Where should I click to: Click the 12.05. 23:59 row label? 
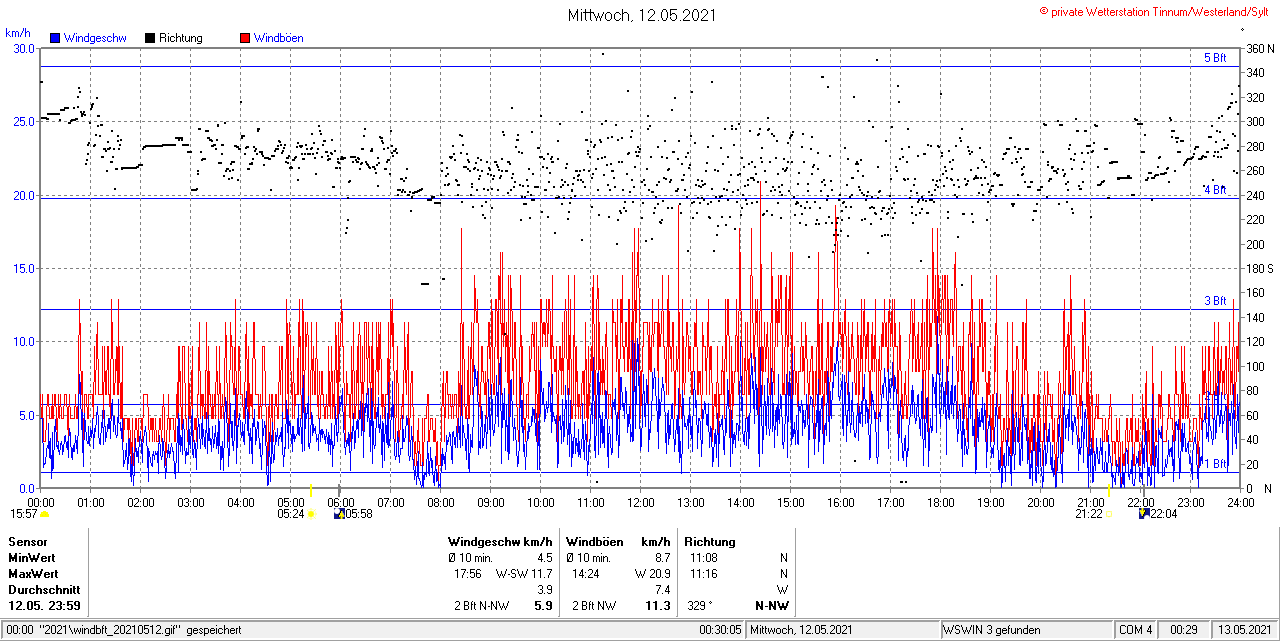(45, 606)
